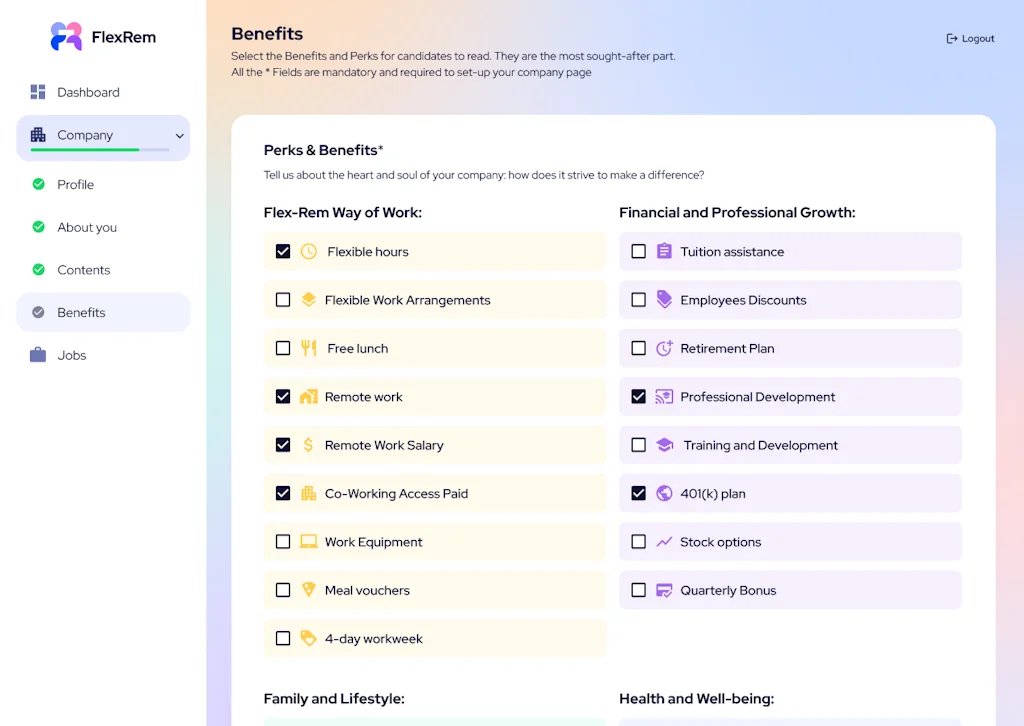Click the Remote Work Salary dollar icon
Image resolution: width=1024 pixels, height=726 pixels.
[x=308, y=445]
